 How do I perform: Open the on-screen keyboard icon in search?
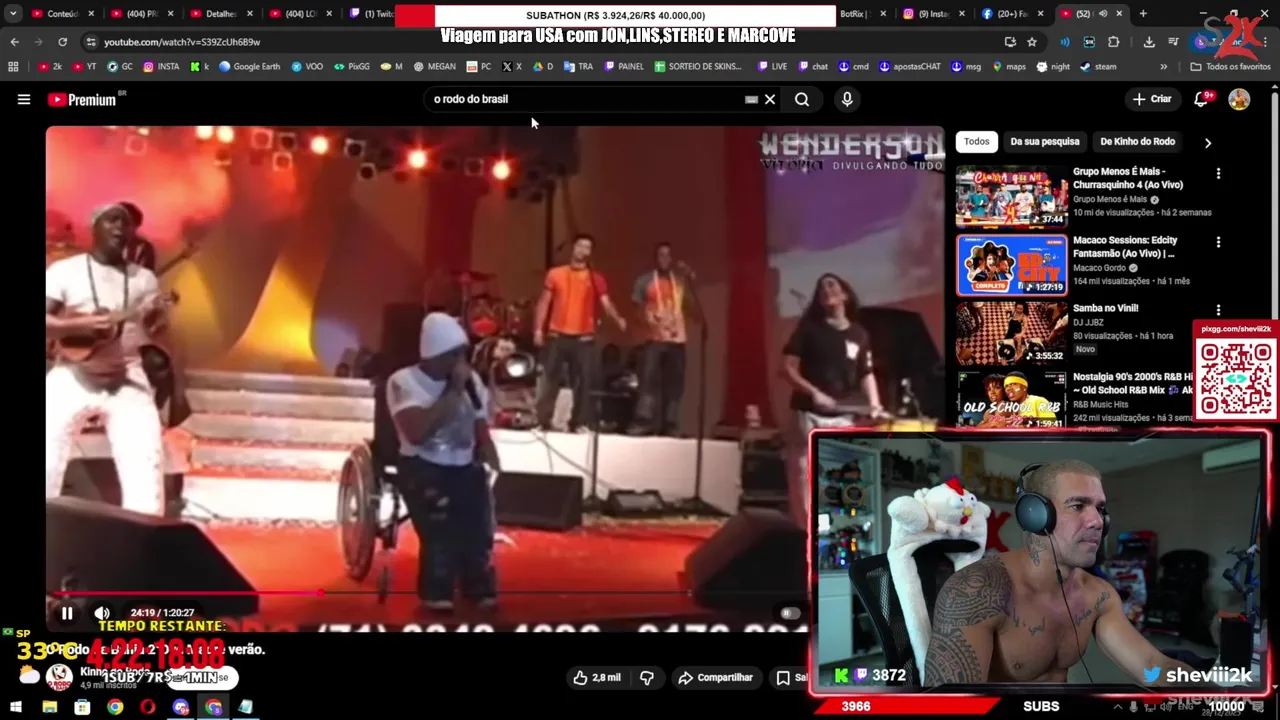pyautogui.click(x=751, y=99)
